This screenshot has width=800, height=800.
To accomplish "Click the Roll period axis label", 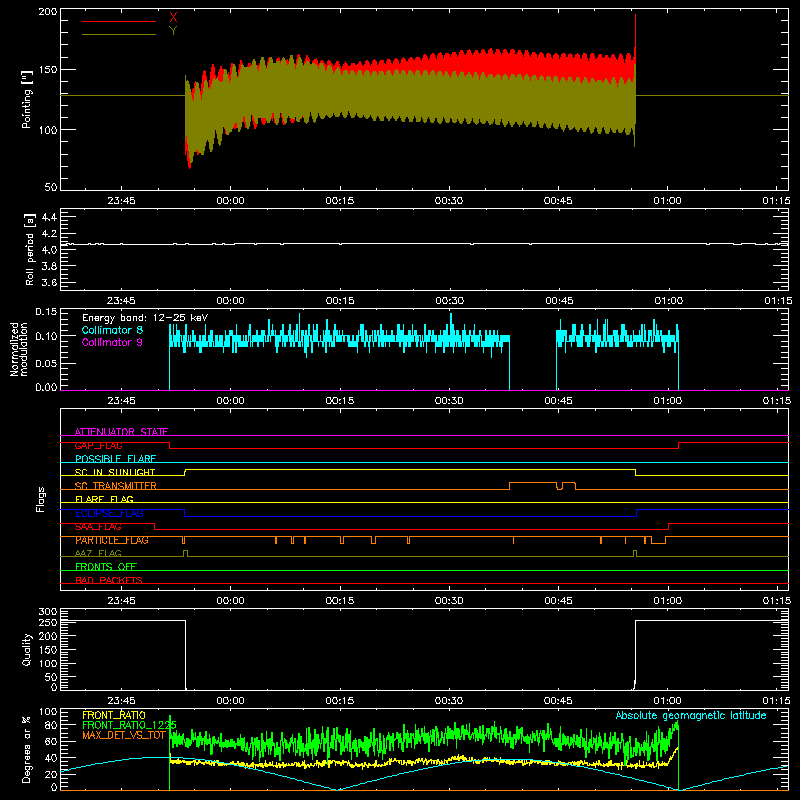I will tap(30, 249).
